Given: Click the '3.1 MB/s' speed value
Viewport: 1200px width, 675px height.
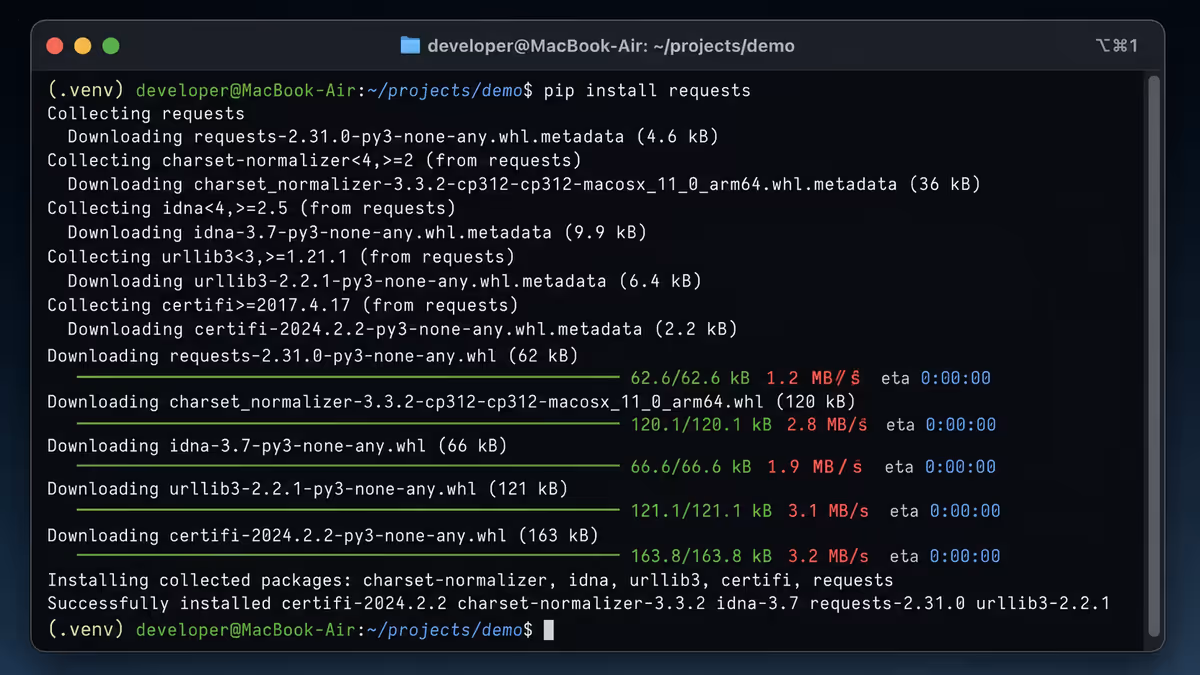Looking at the screenshot, I should point(828,511).
